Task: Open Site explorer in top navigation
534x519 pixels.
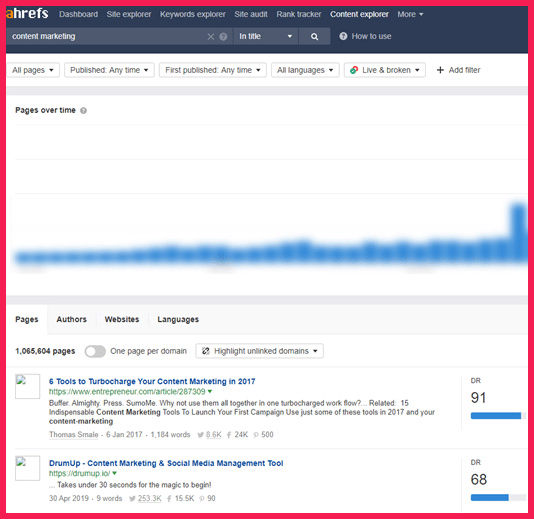Action: click(x=129, y=14)
